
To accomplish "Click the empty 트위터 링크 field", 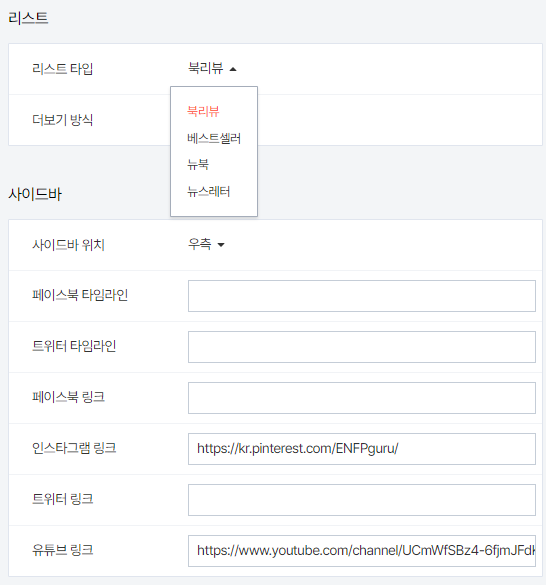I will coord(362,500).
